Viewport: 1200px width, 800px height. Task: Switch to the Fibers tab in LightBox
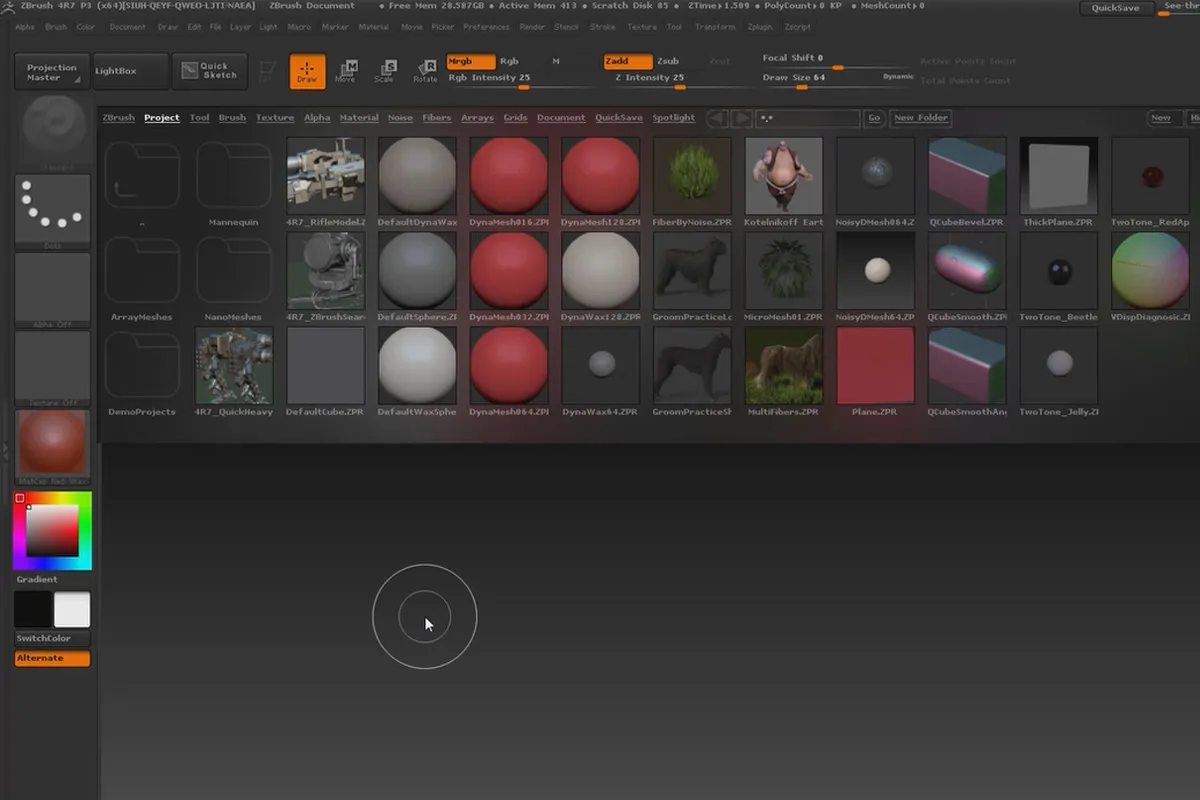pyautogui.click(x=437, y=118)
